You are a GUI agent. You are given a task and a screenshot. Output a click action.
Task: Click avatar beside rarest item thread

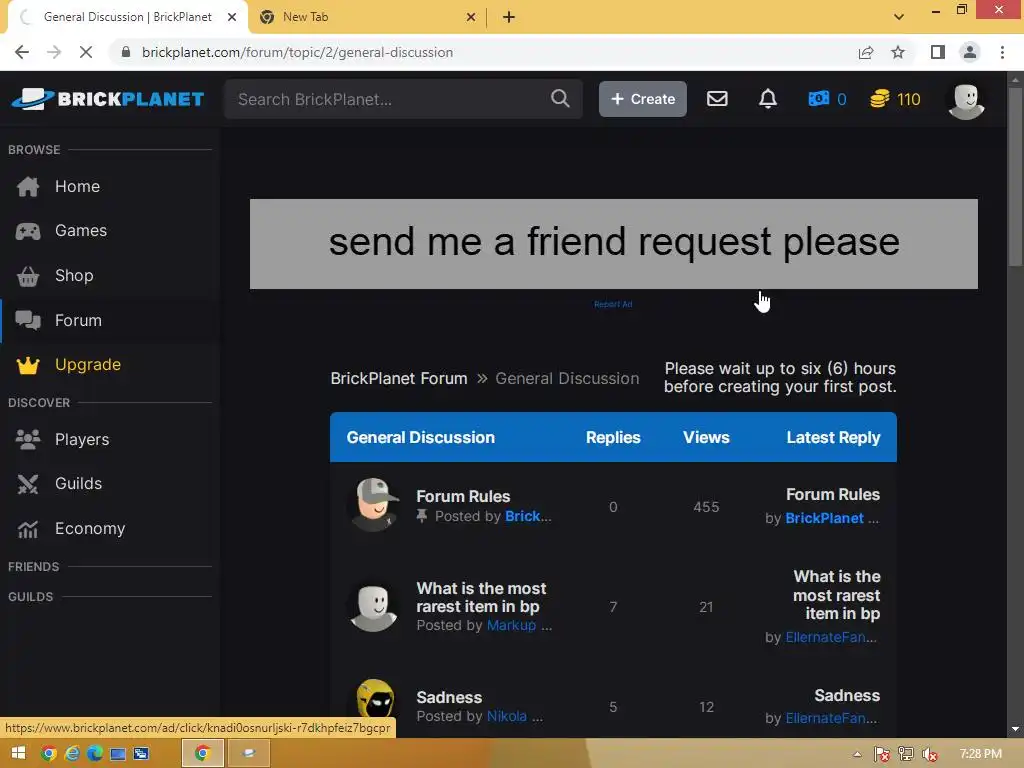(x=374, y=607)
